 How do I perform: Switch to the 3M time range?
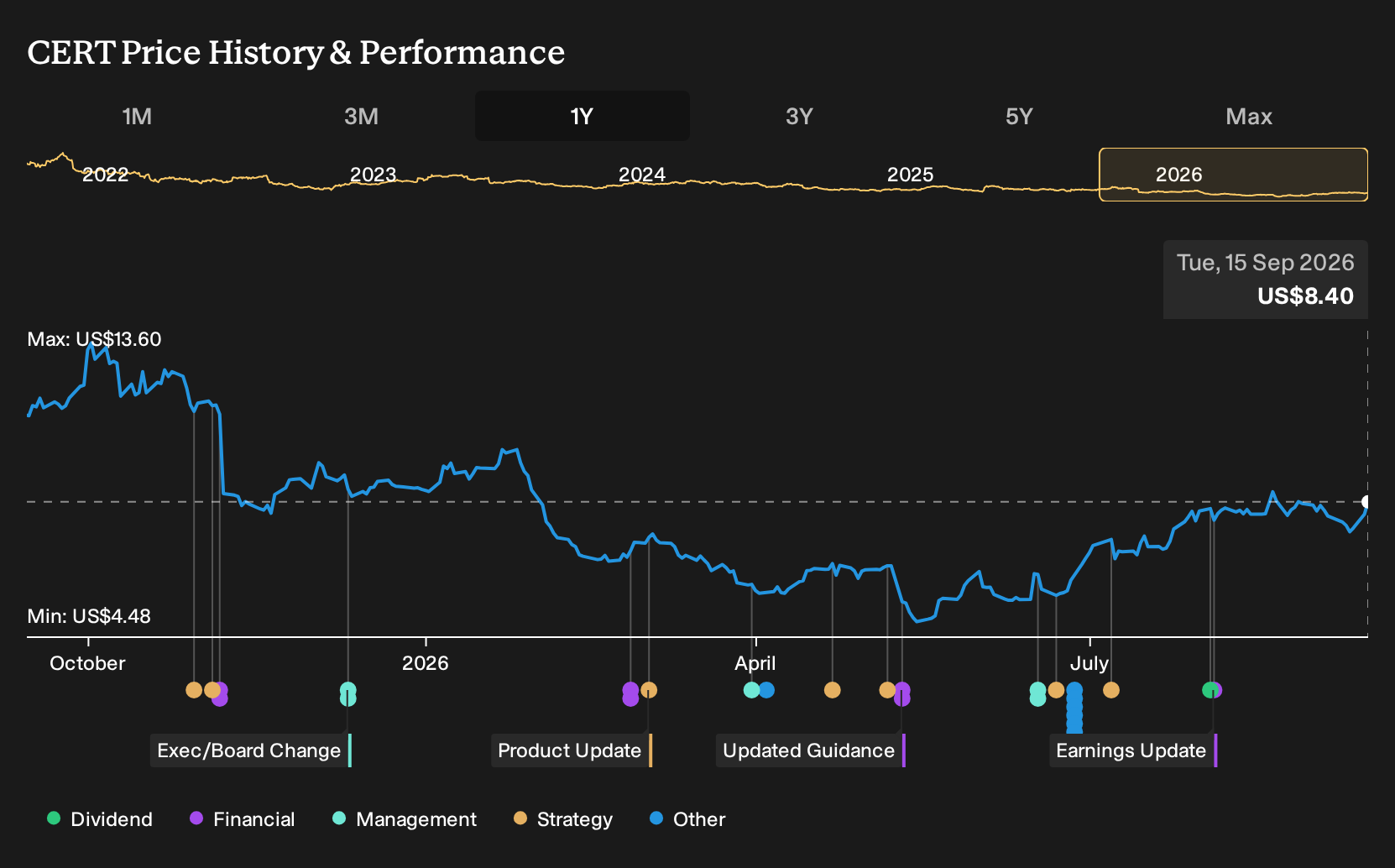pos(361,116)
